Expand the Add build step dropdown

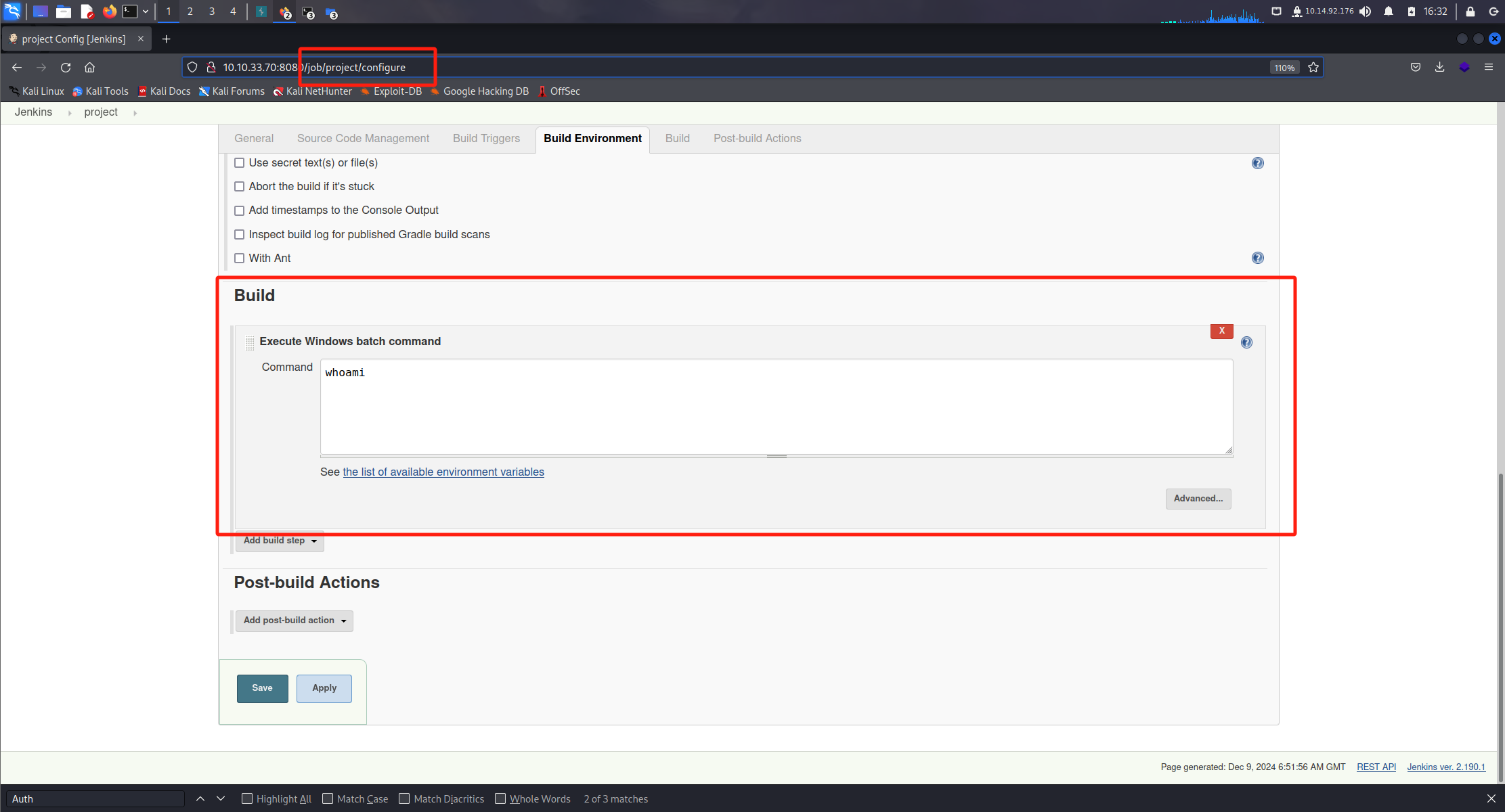point(280,541)
